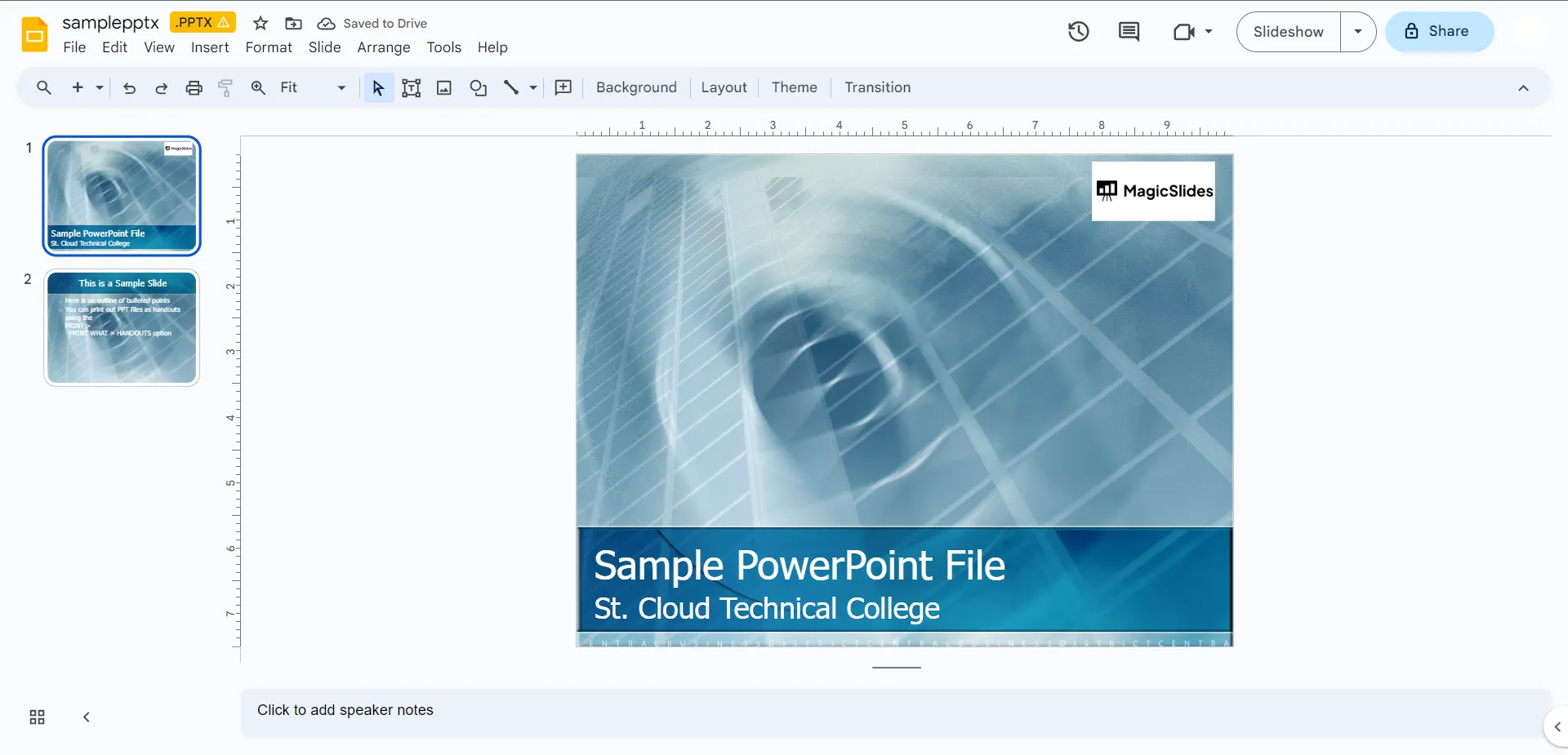Image resolution: width=1568 pixels, height=755 pixels.
Task: Select slide 2 thumbnail
Action: [122, 328]
